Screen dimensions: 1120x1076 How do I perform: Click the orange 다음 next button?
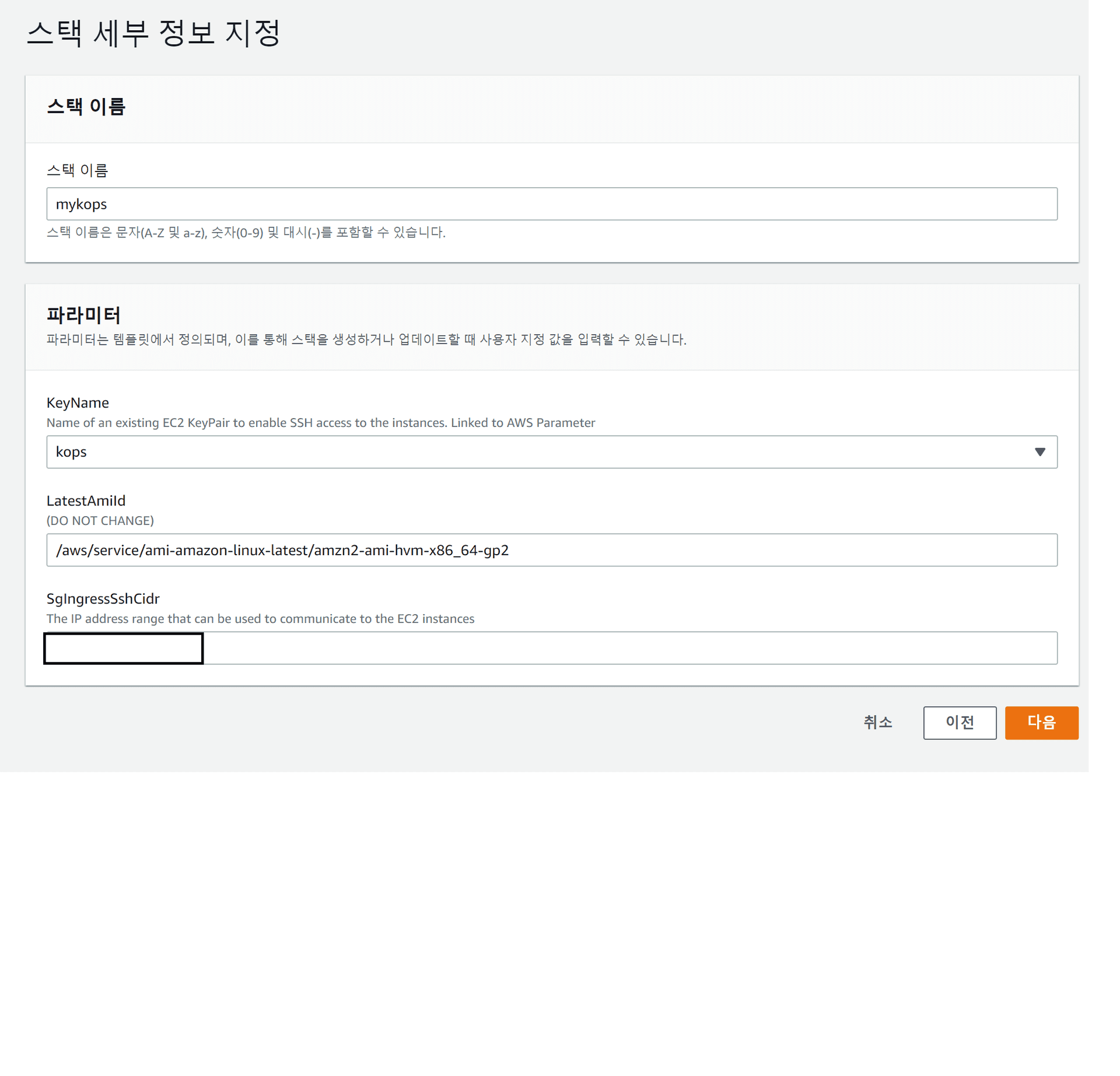(1041, 723)
